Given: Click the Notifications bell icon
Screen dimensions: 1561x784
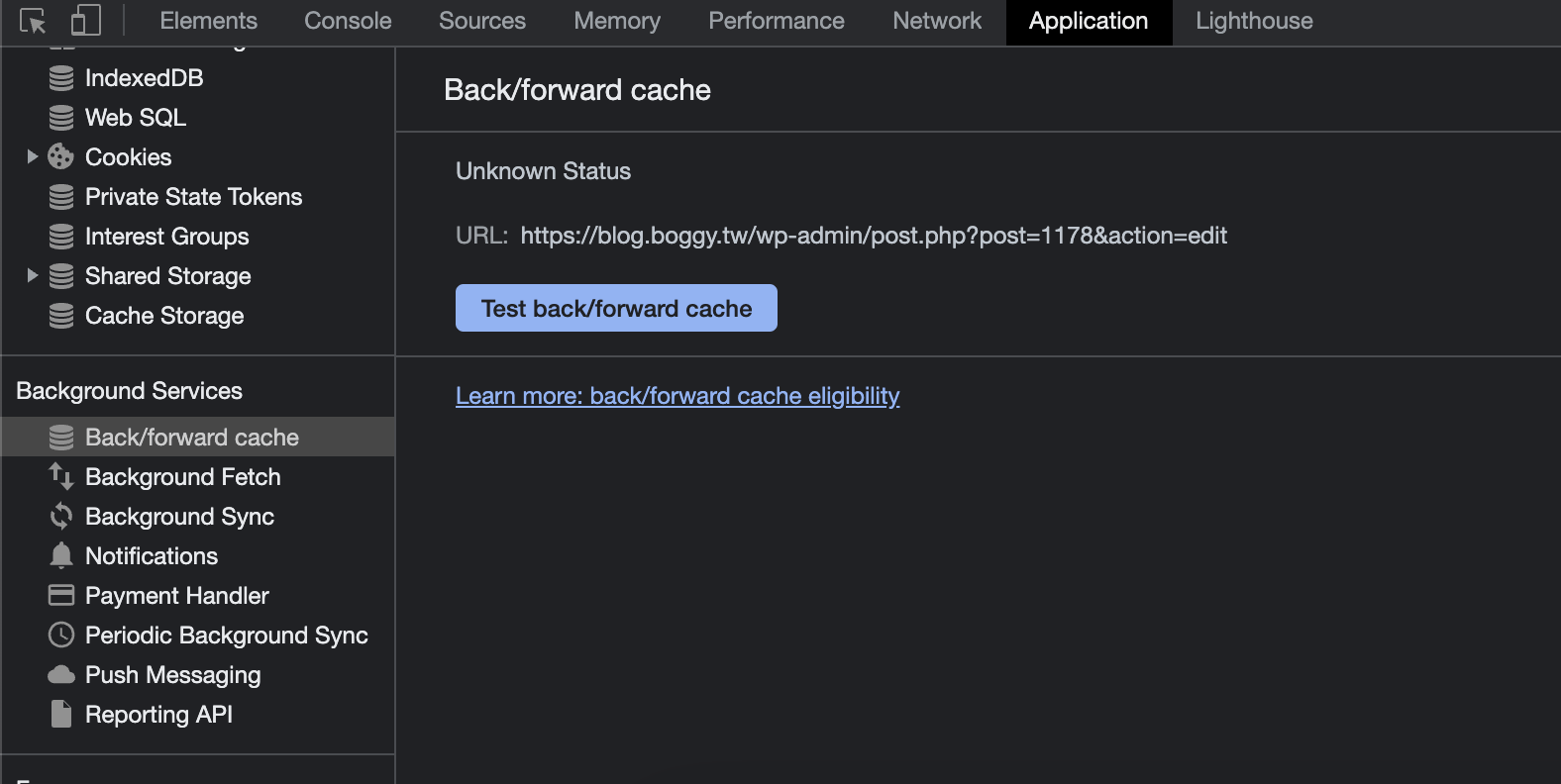Looking at the screenshot, I should tap(61, 556).
